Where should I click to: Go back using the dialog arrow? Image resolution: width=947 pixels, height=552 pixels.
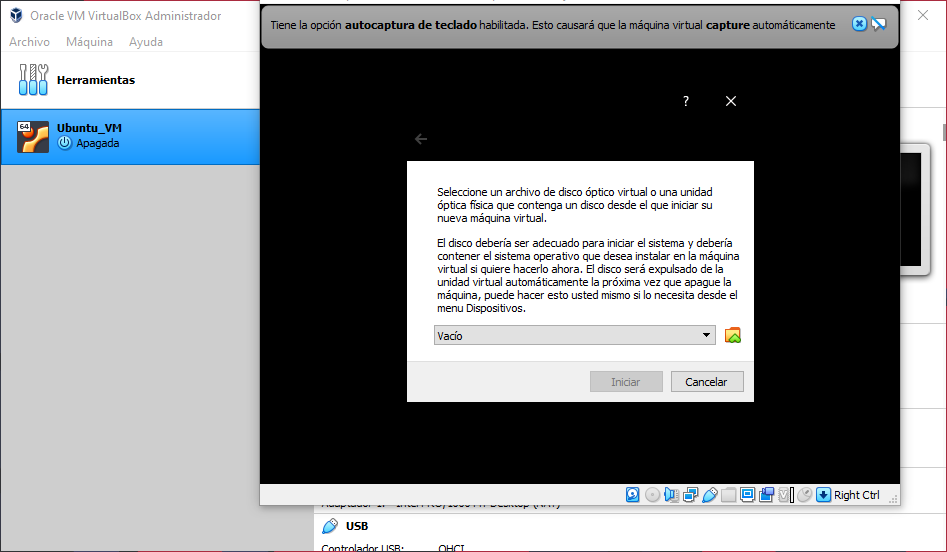pos(421,139)
